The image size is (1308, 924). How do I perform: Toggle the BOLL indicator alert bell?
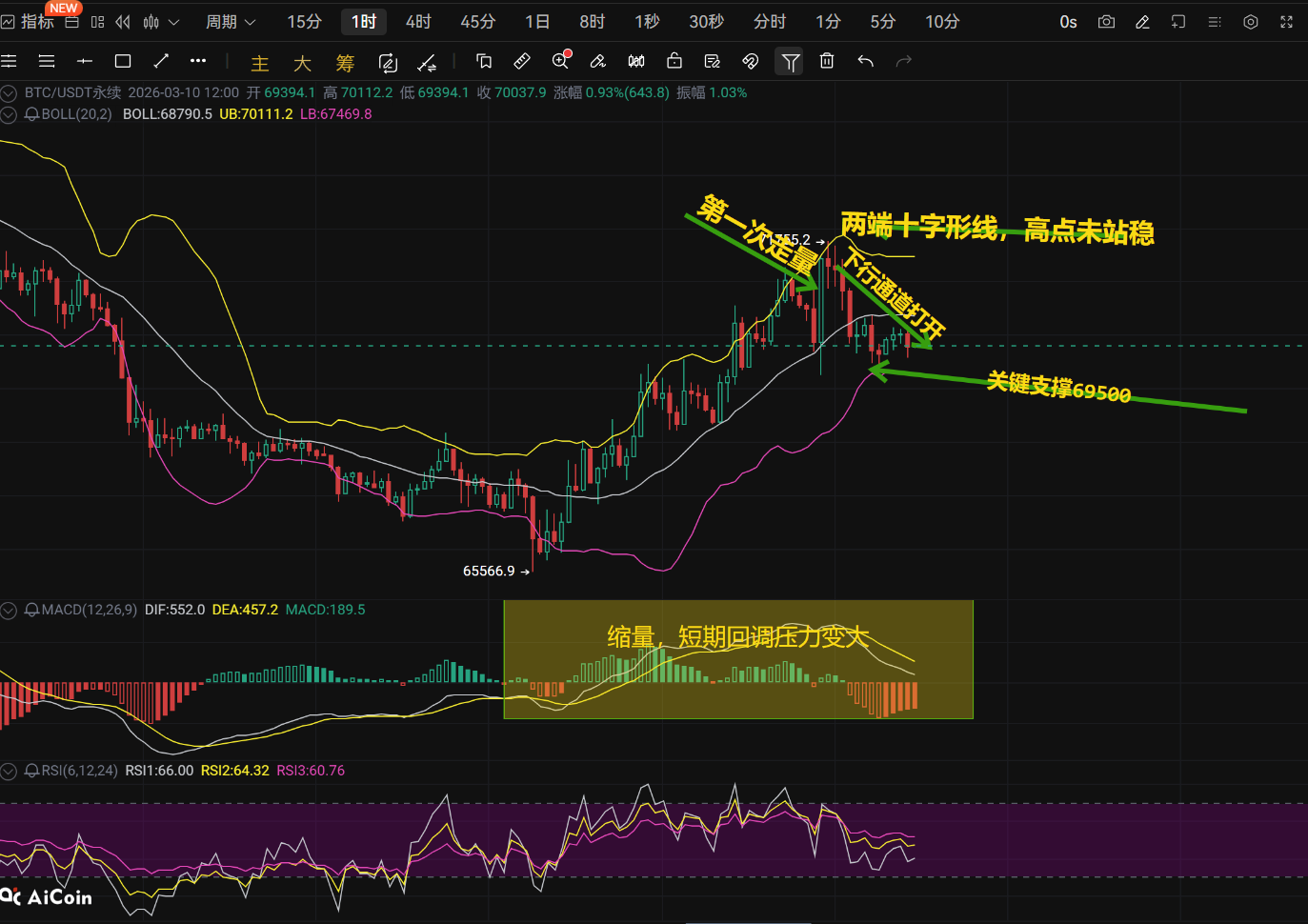pos(31,114)
